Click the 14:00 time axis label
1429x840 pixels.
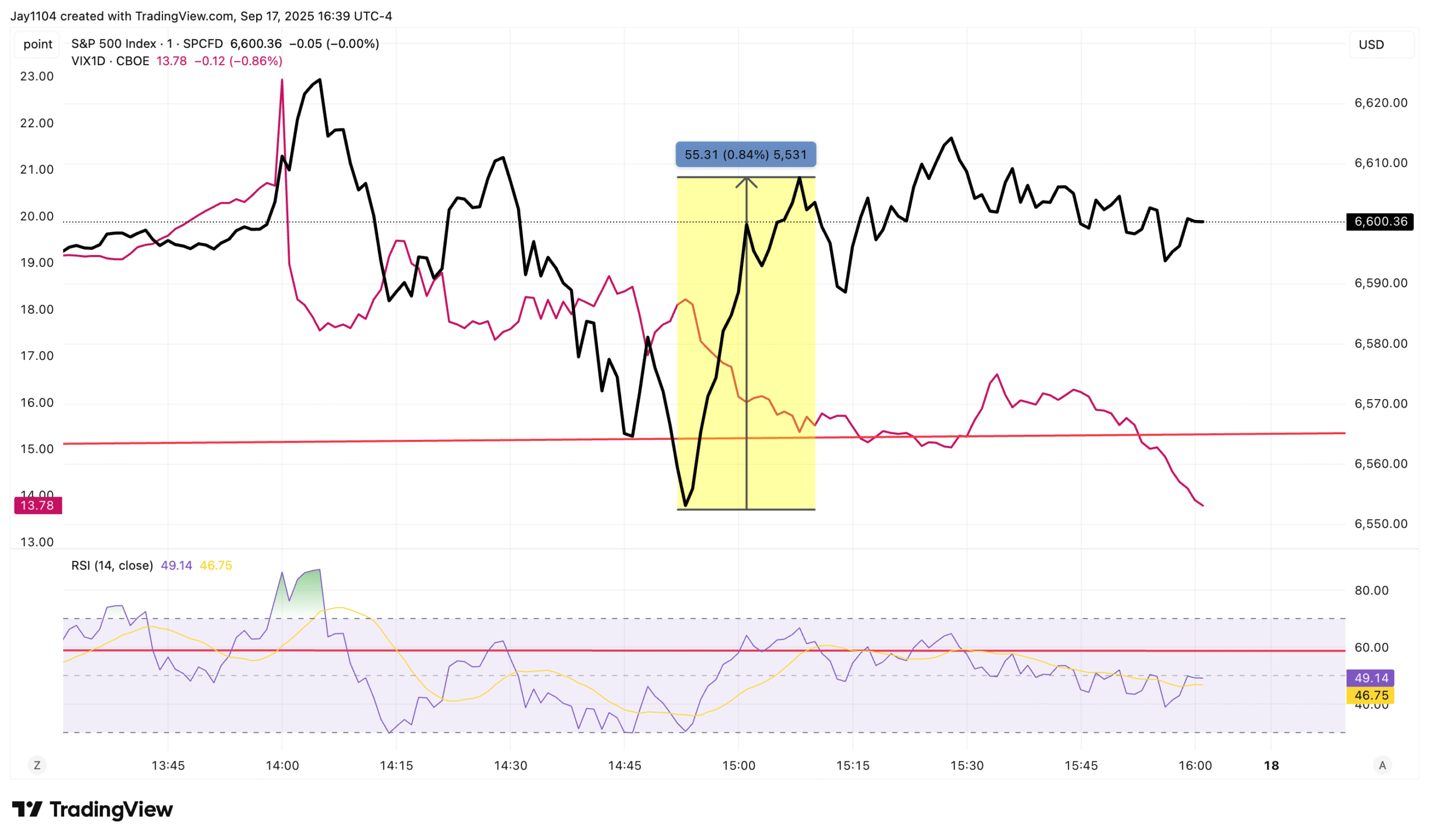click(282, 766)
